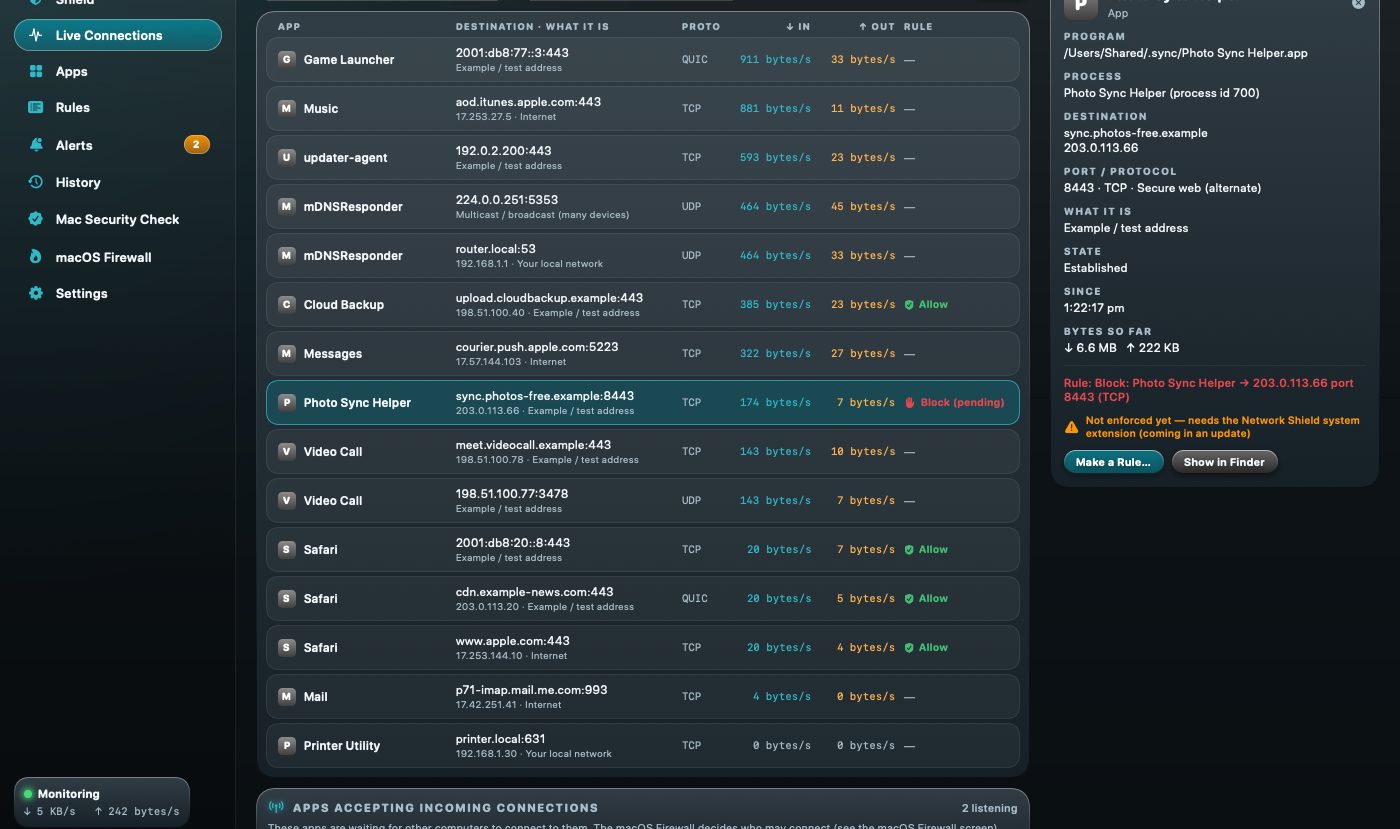The height and width of the screenshot is (829, 1400).
Task: Click the macOS Firewall shield icon
Action: coord(36,257)
